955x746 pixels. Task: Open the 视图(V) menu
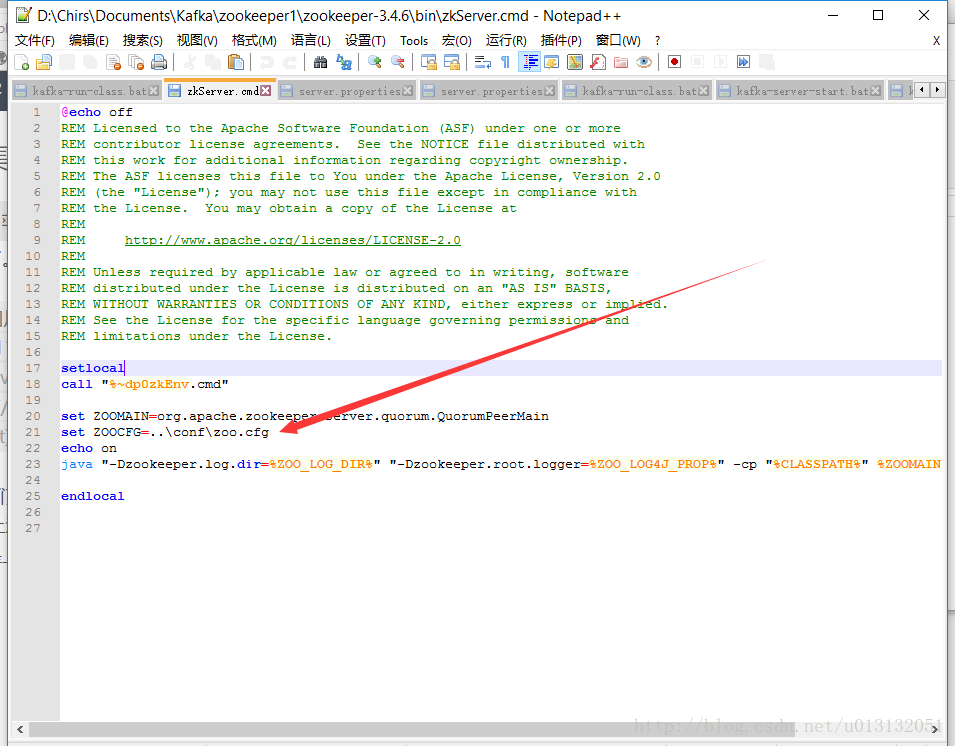coord(197,40)
